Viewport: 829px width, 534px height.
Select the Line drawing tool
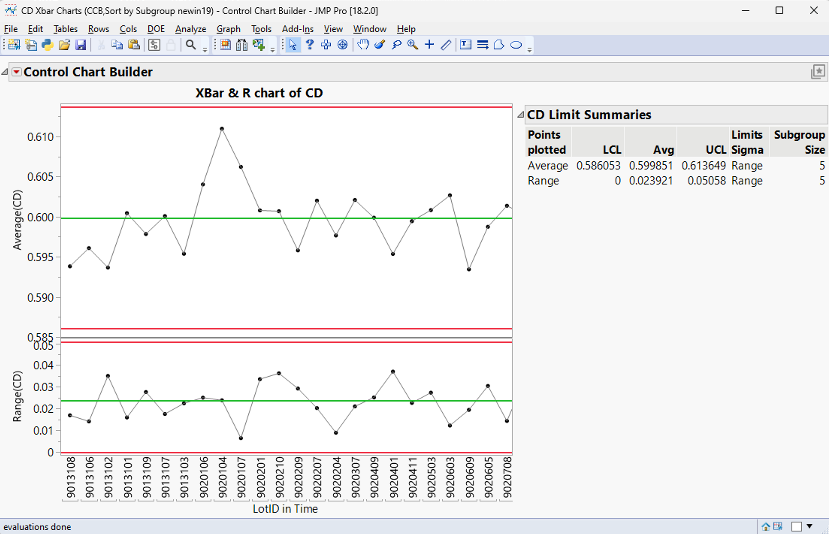point(446,45)
